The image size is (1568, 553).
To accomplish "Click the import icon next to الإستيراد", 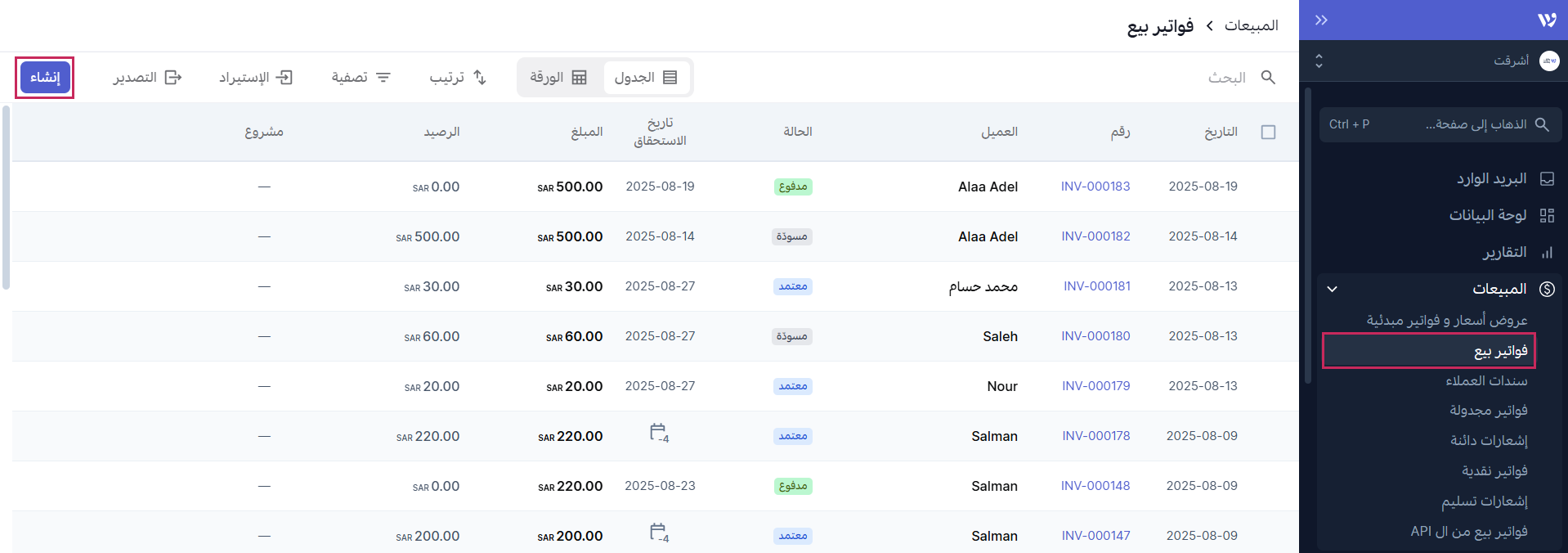I will tap(284, 77).
